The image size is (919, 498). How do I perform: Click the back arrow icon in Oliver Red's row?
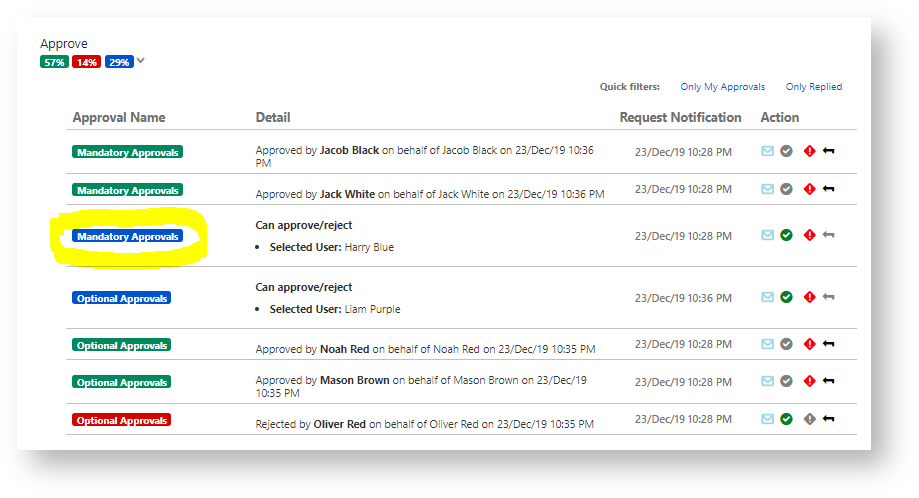pyautogui.click(x=828, y=419)
